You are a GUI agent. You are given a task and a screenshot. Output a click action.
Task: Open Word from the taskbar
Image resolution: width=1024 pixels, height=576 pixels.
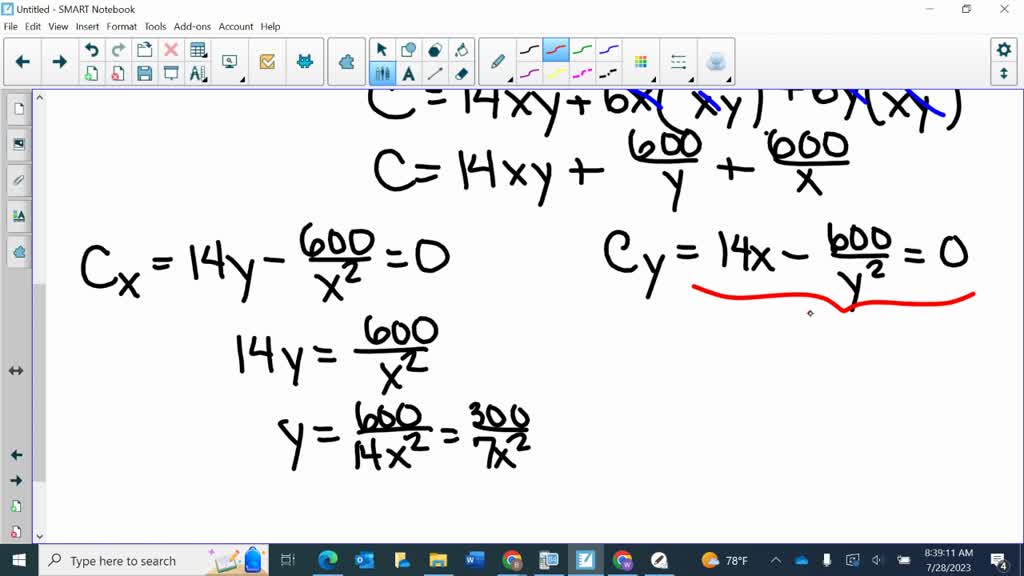click(x=475, y=560)
